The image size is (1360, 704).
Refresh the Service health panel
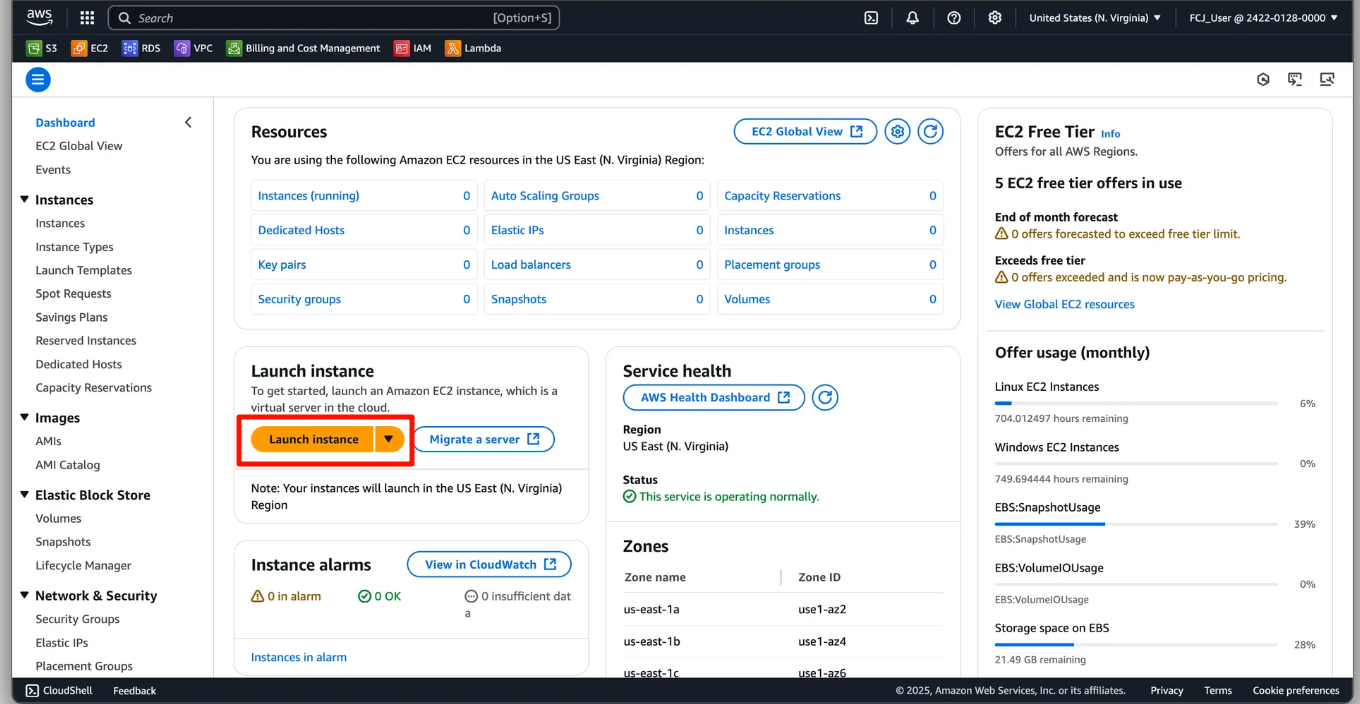824,398
